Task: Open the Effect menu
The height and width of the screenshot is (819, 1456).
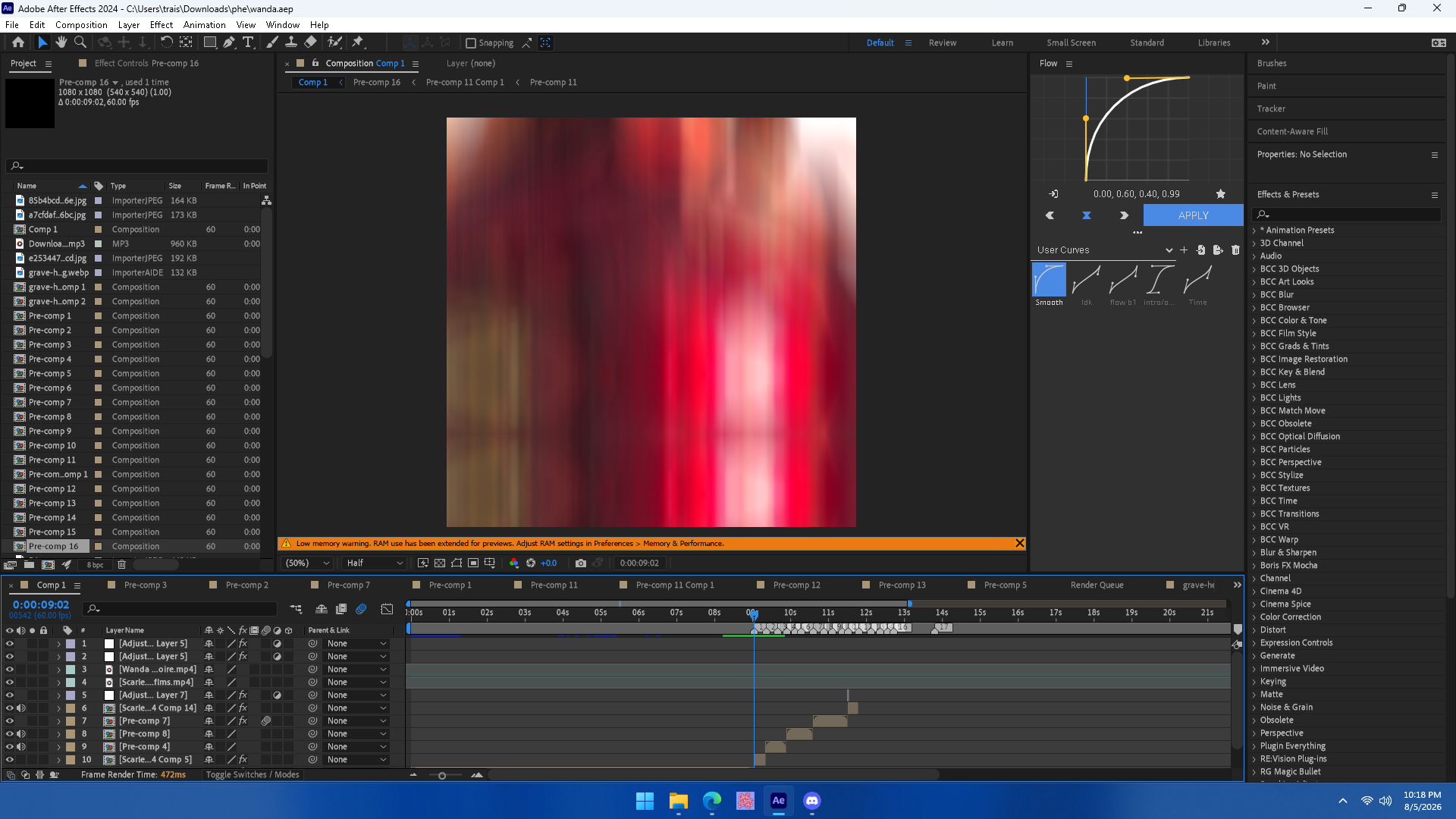Action: click(161, 24)
